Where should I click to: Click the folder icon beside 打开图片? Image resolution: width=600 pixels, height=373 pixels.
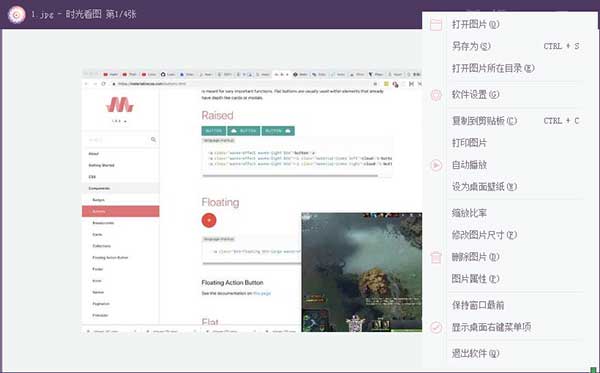tap(436, 24)
